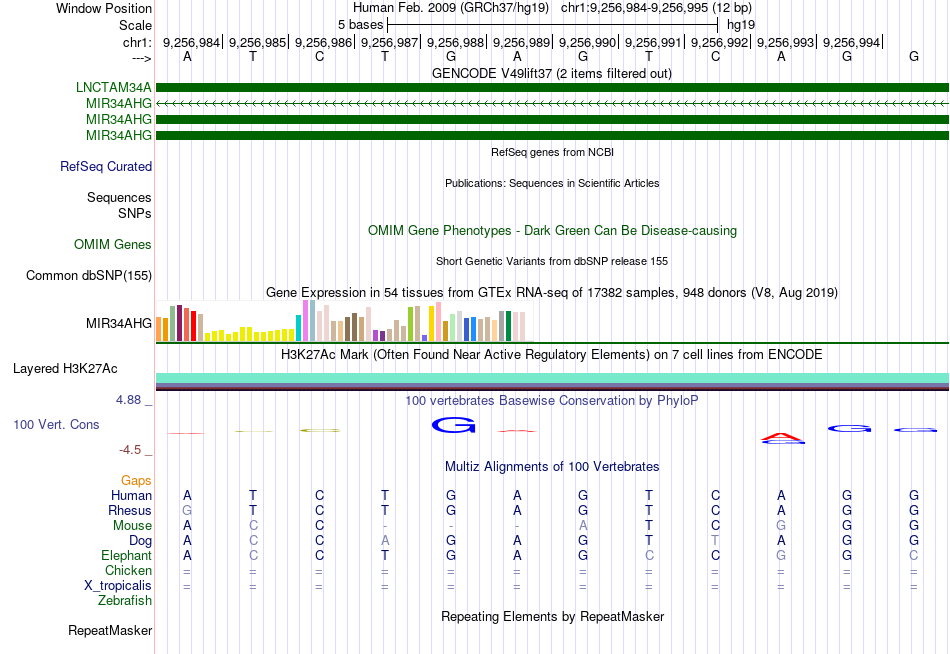Select the LNCTAM34A dark green gene bar
The width and height of the screenshot is (950, 654).
point(552,87)
